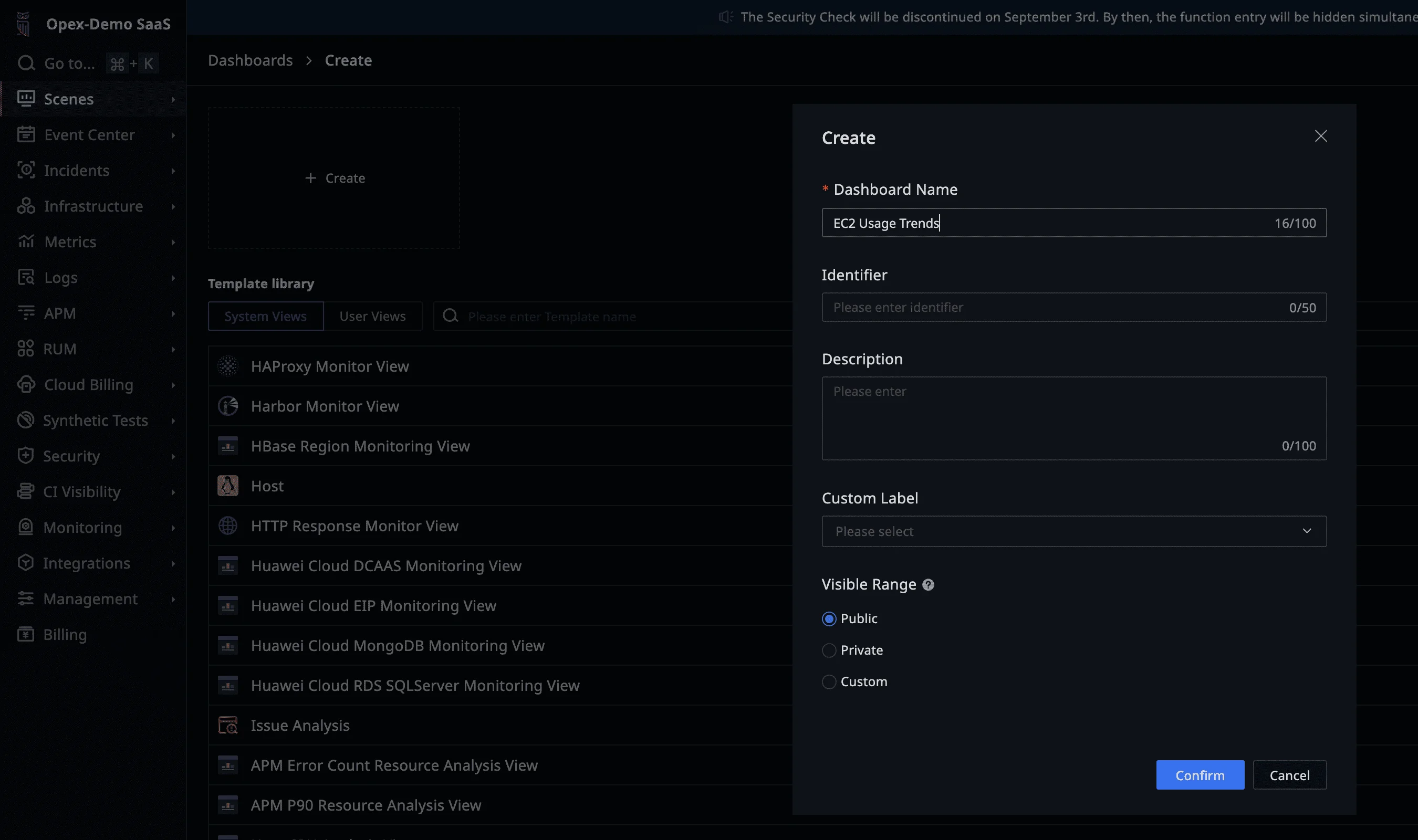
Task: Close the Create dialog with X
Action: [x=1320, y=136]
